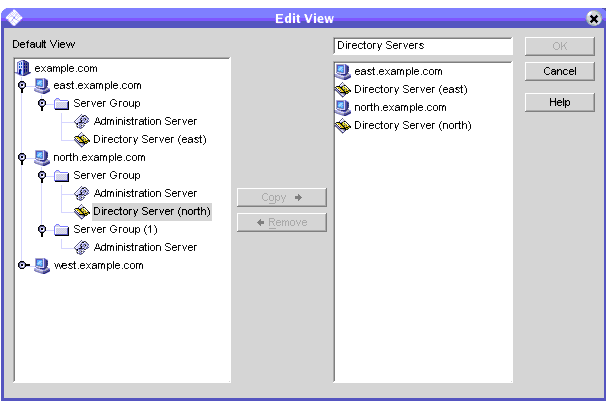Click west.example.com computer icon
This screenshot has width=607, height=411.
tap(41, 265)
